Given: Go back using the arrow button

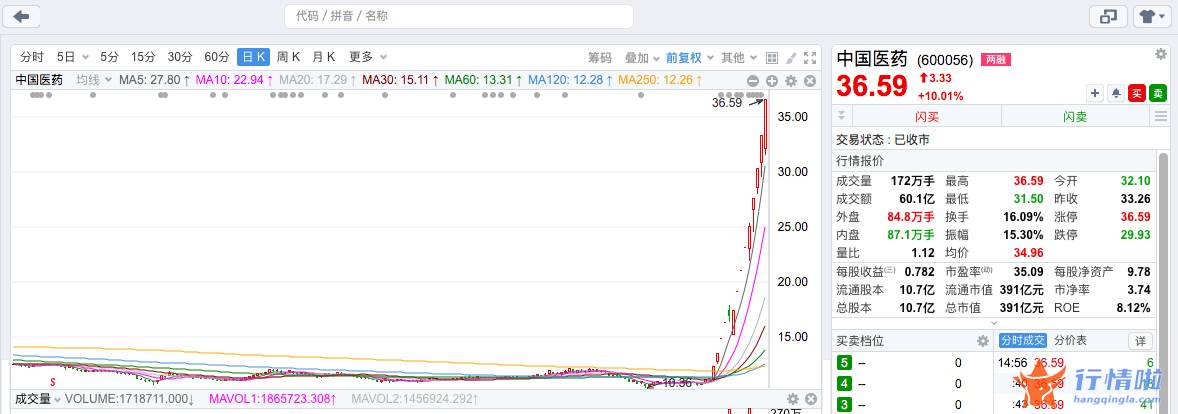Looking at the screenshot, I should pyautogui.click(x=21, y=17).
